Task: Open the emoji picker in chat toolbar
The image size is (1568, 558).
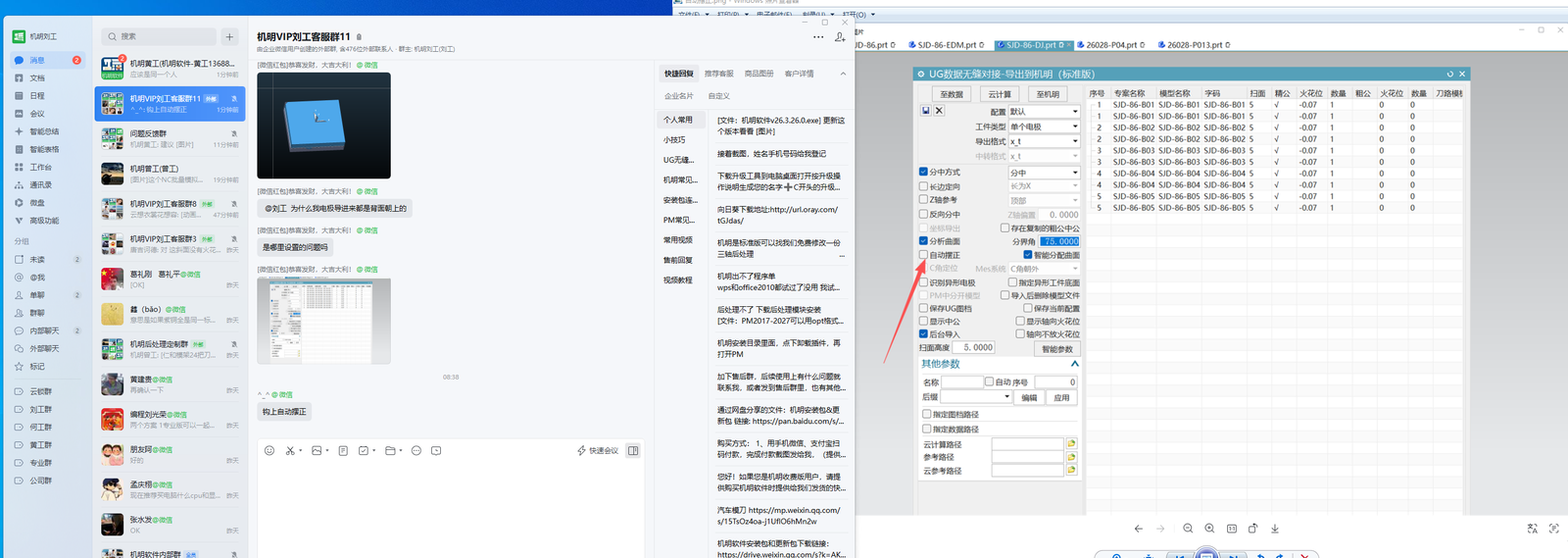Action: (x=269, y=450)
